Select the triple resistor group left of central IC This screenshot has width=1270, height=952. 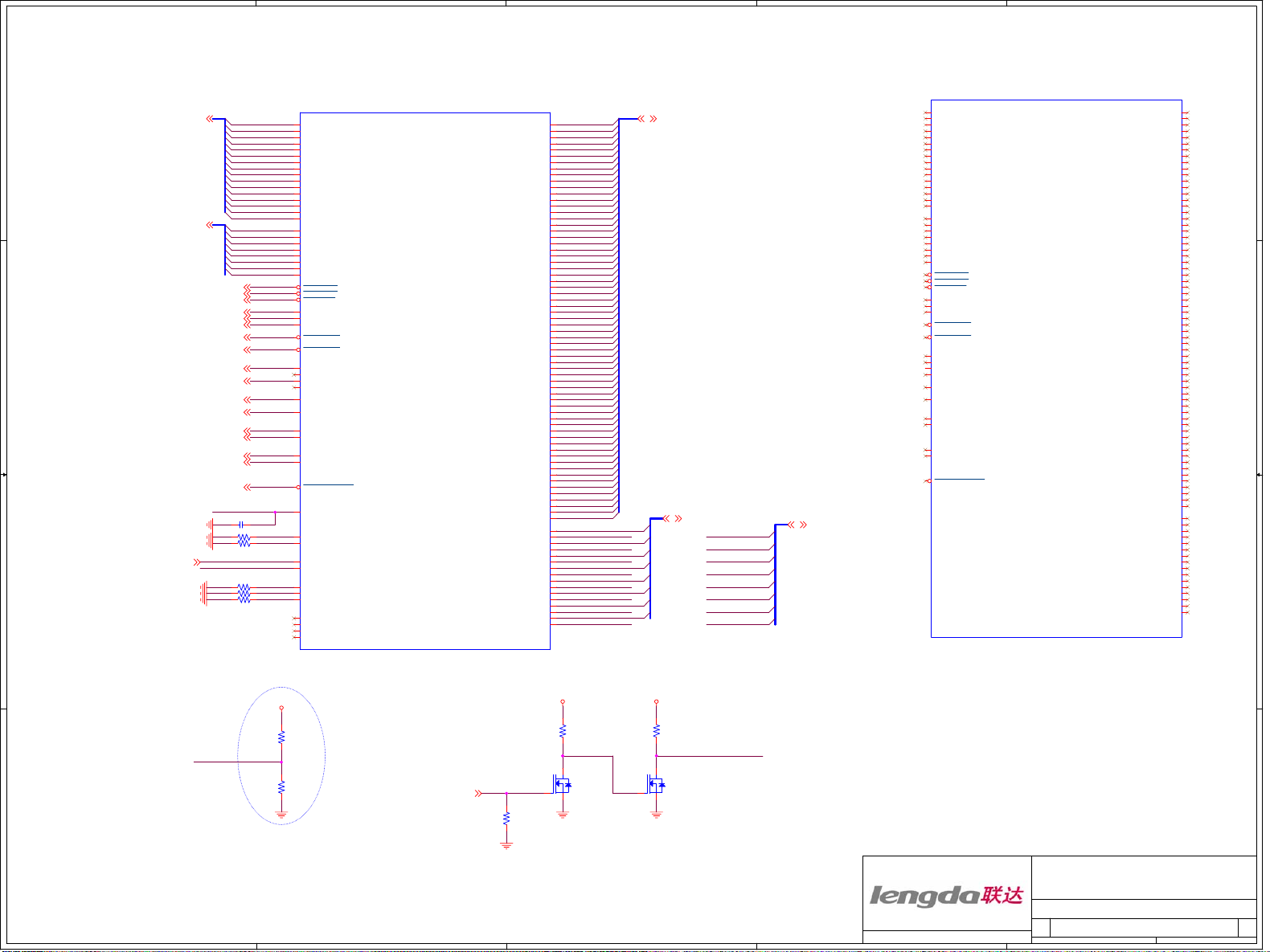click(244, 594)
